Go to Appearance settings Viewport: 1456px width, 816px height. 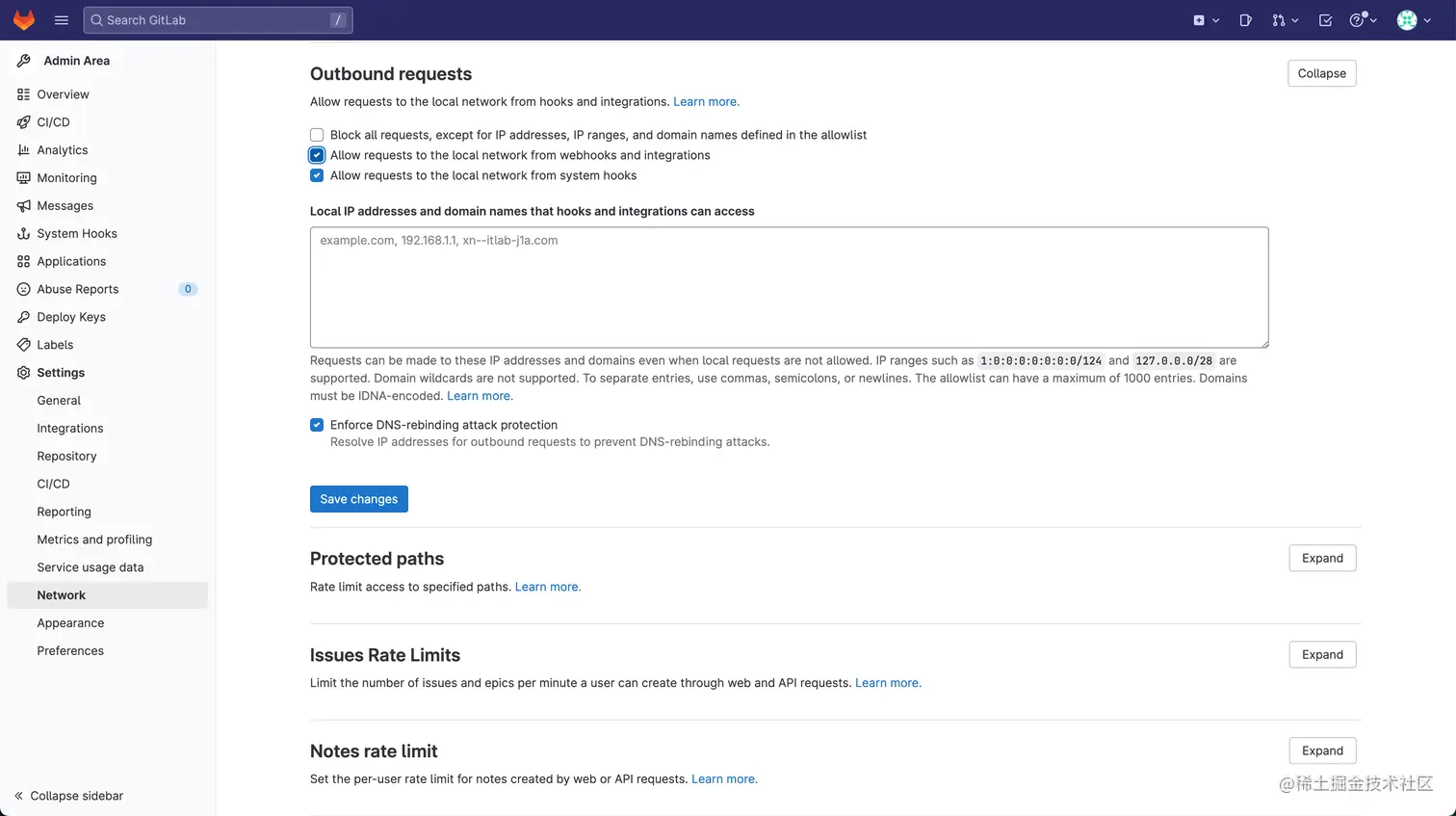70,623
